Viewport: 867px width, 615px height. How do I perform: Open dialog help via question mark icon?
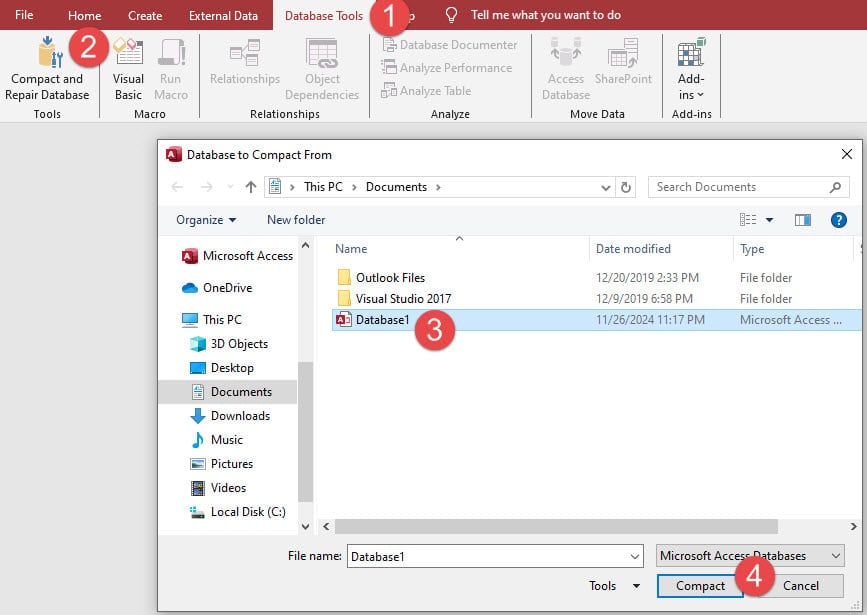pyautogui.click(x=838, y=219)
